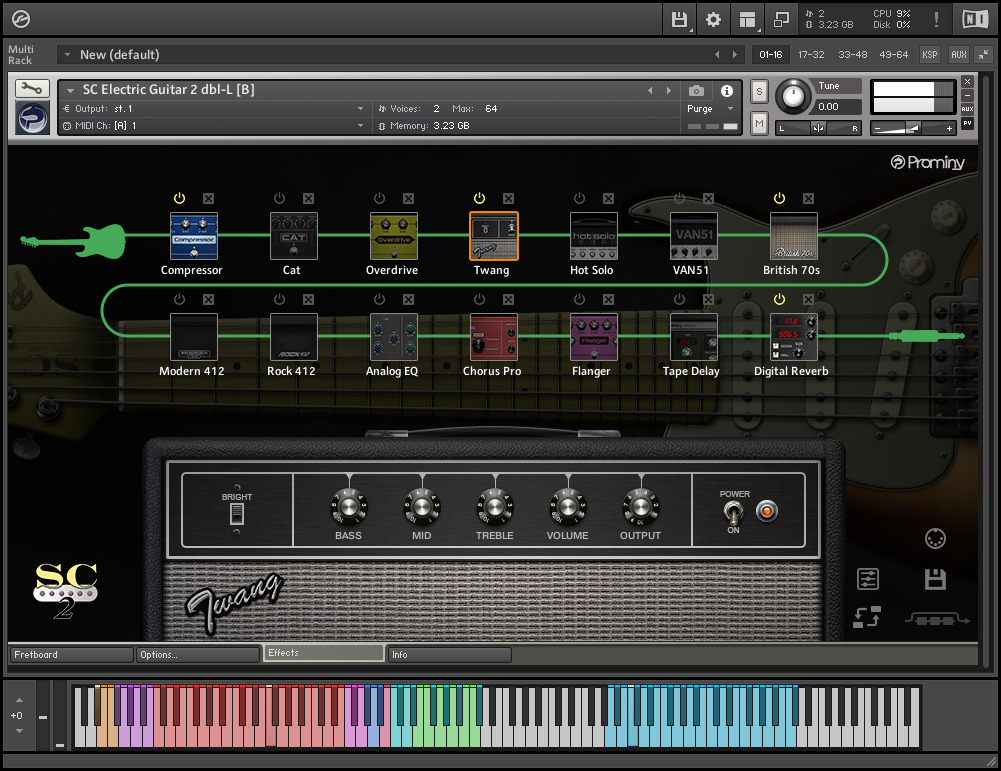Screen dimensions: 1001x771
Task: Toggle the Cat pedal power button
Action: [280, 198]
